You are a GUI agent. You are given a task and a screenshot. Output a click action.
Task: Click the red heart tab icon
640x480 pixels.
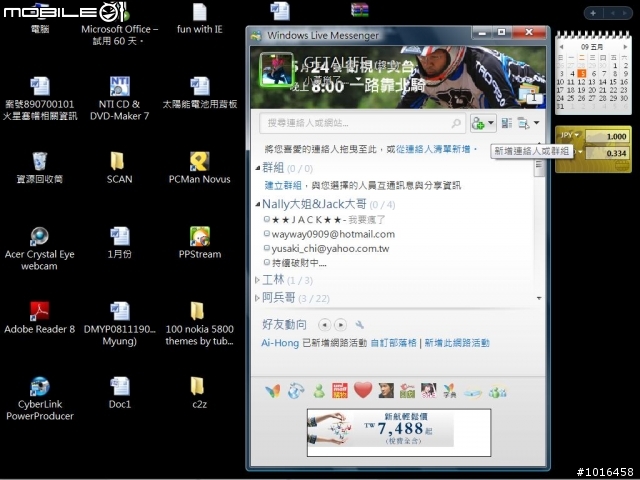pyautogui.click(x=363, y=390)
